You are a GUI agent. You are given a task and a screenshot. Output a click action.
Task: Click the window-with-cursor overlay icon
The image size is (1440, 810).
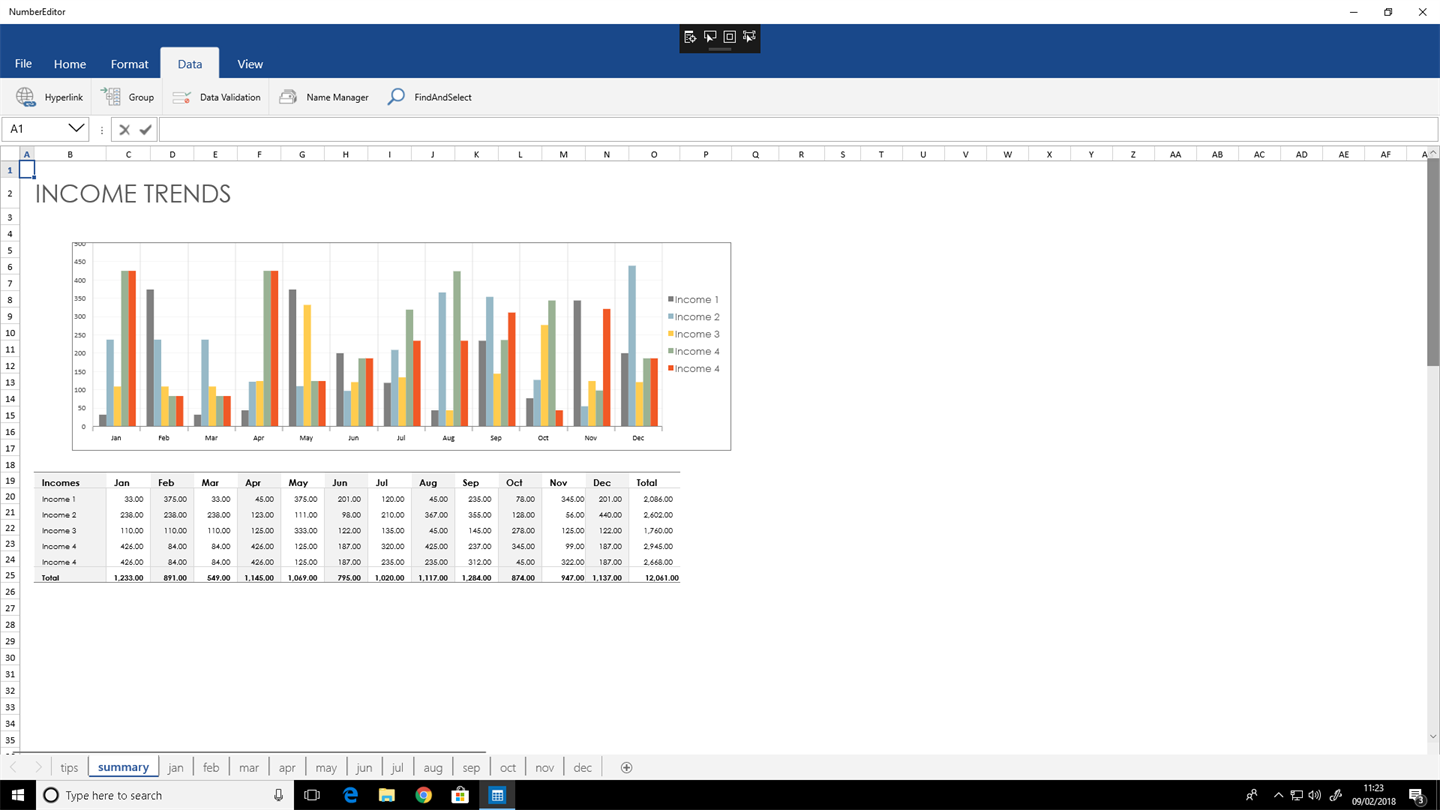(710, 37)
